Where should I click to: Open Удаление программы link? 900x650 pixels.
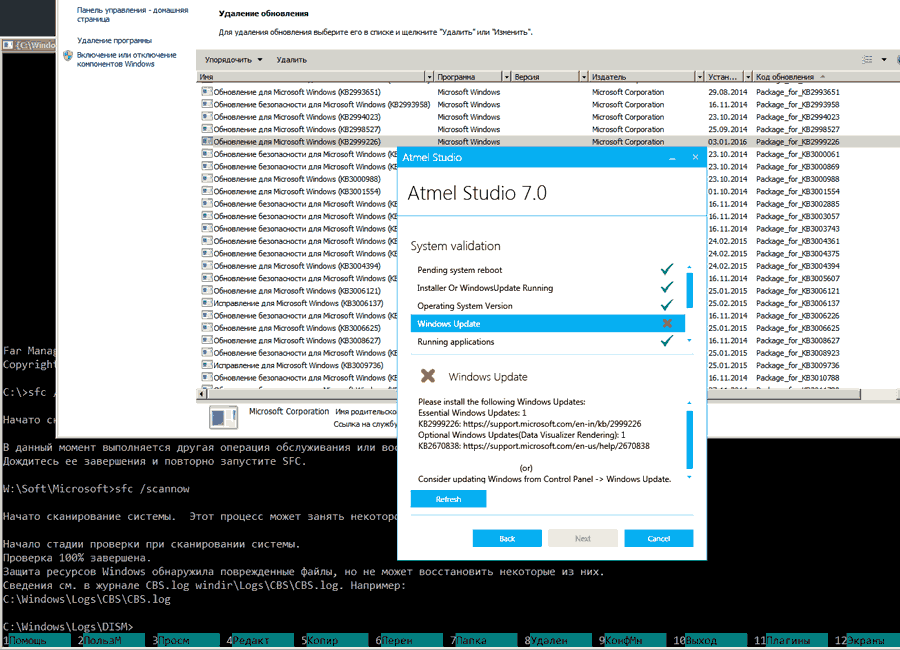(x=114, y=40)
